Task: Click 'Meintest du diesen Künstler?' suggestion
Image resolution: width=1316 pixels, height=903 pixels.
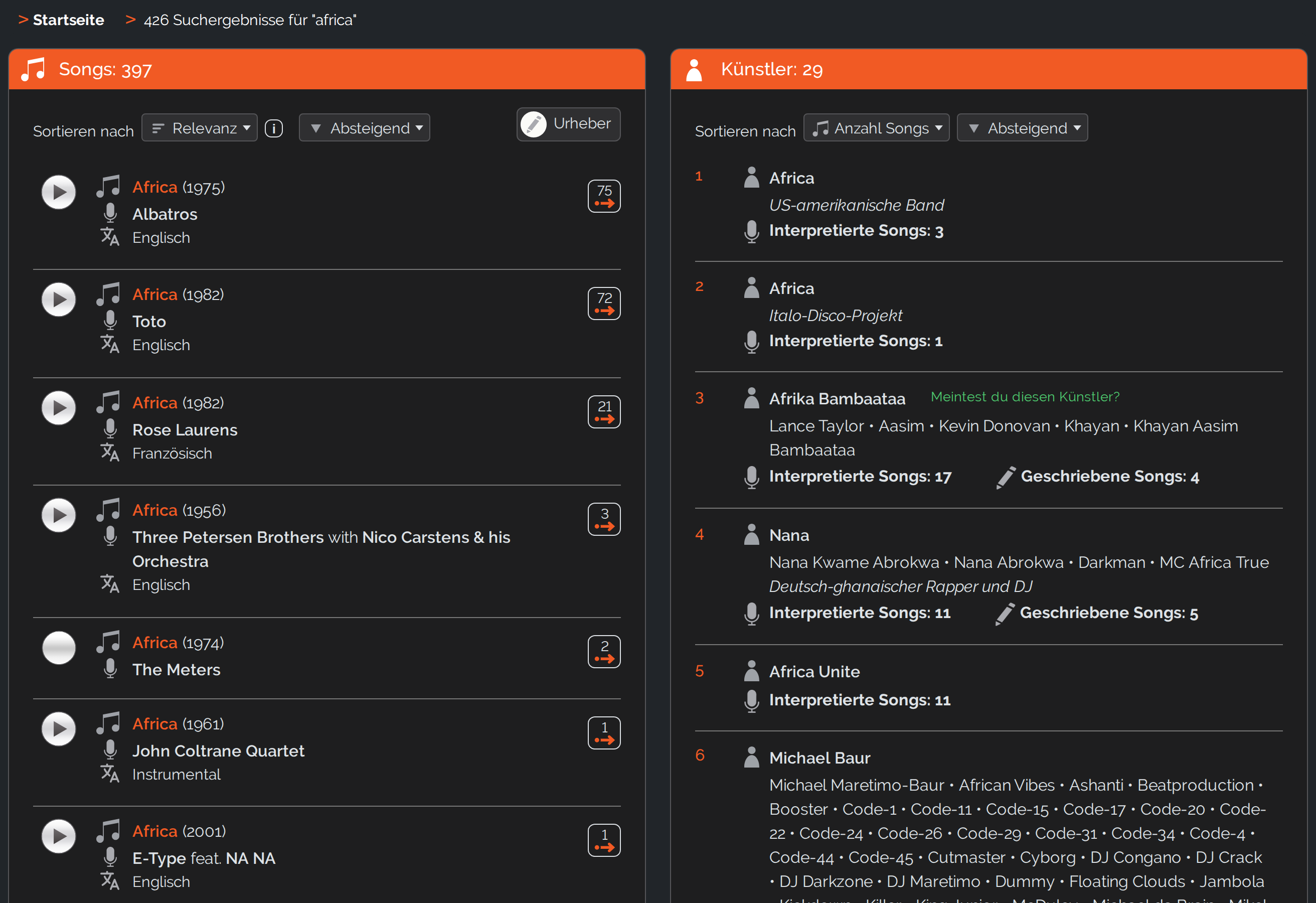Action: (1025, 396)
